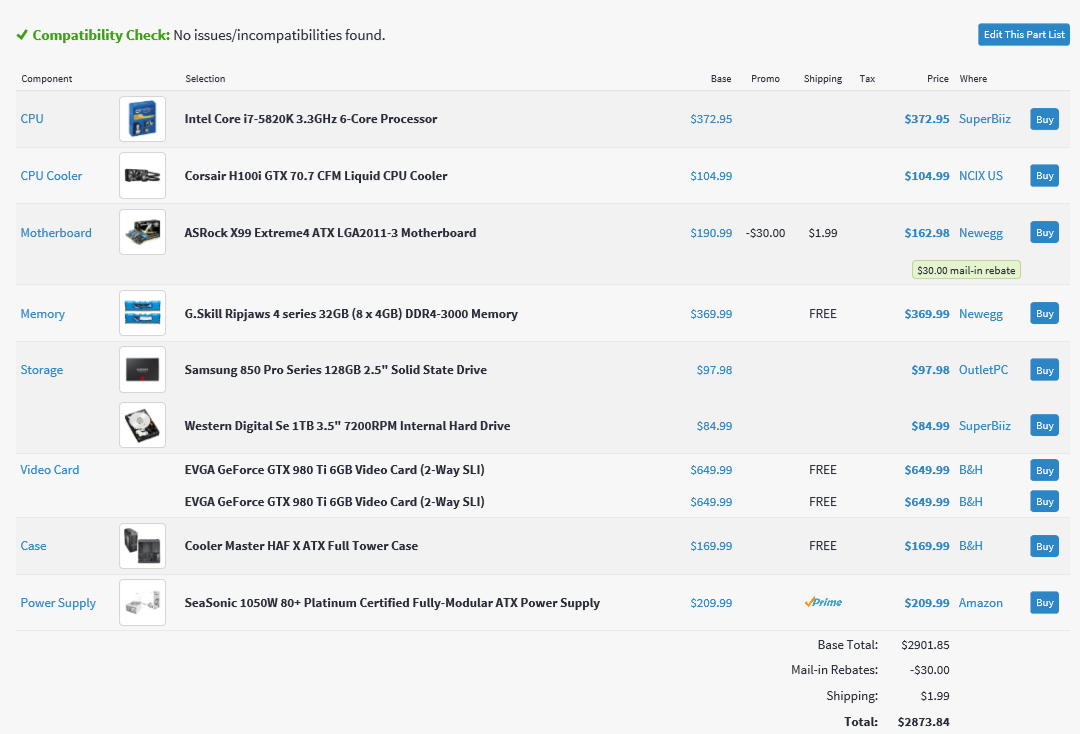The height and width of the screenshot is (734, 1080).
Task: Click the G.Skill Ripjaws 4 memory name
Action: [x=351, y=314]
